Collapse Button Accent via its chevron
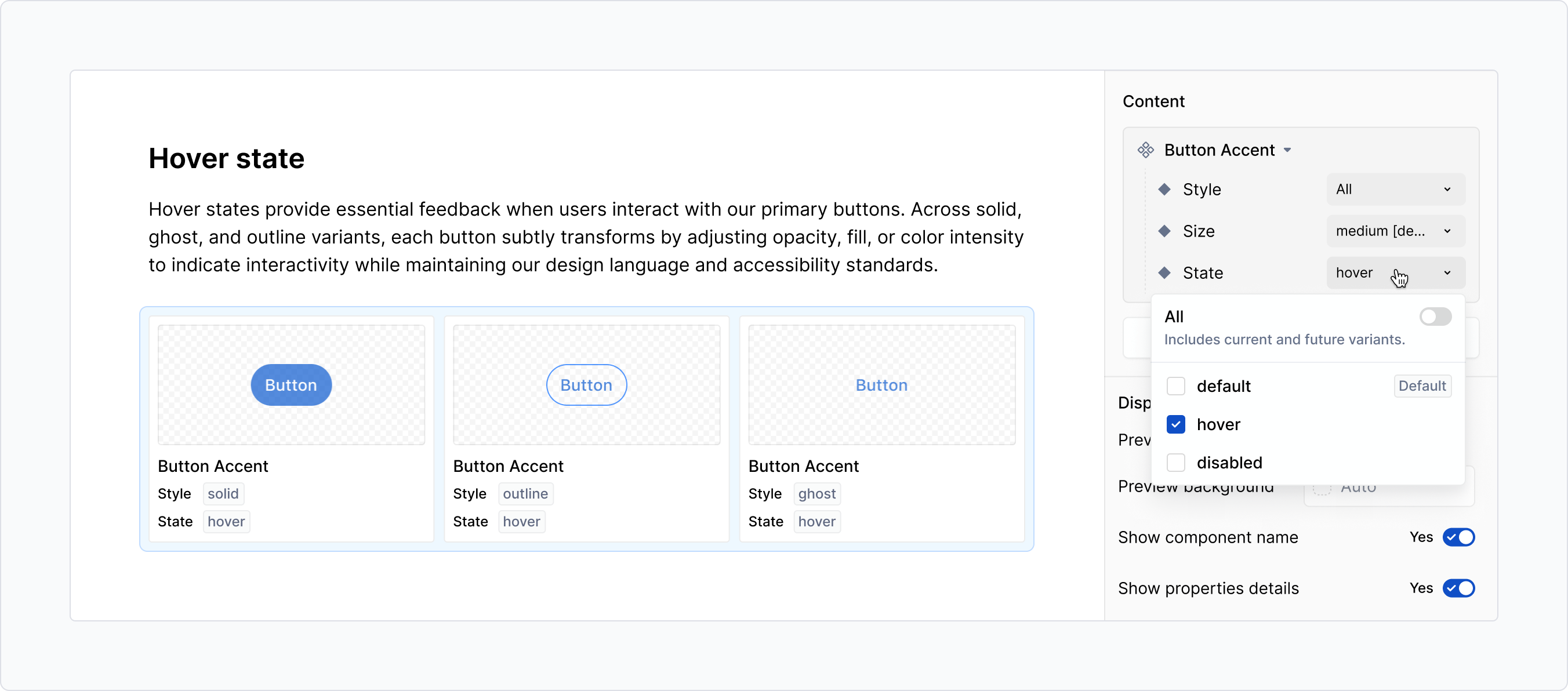 point(1288,150)
